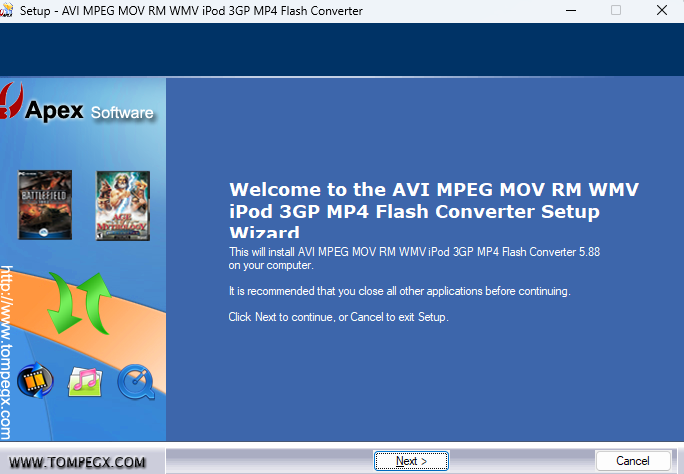This screenshot has width=684, height=474.
Task: Click the pink music note icon
Action: pyautogui.click(x=85, y=381)
